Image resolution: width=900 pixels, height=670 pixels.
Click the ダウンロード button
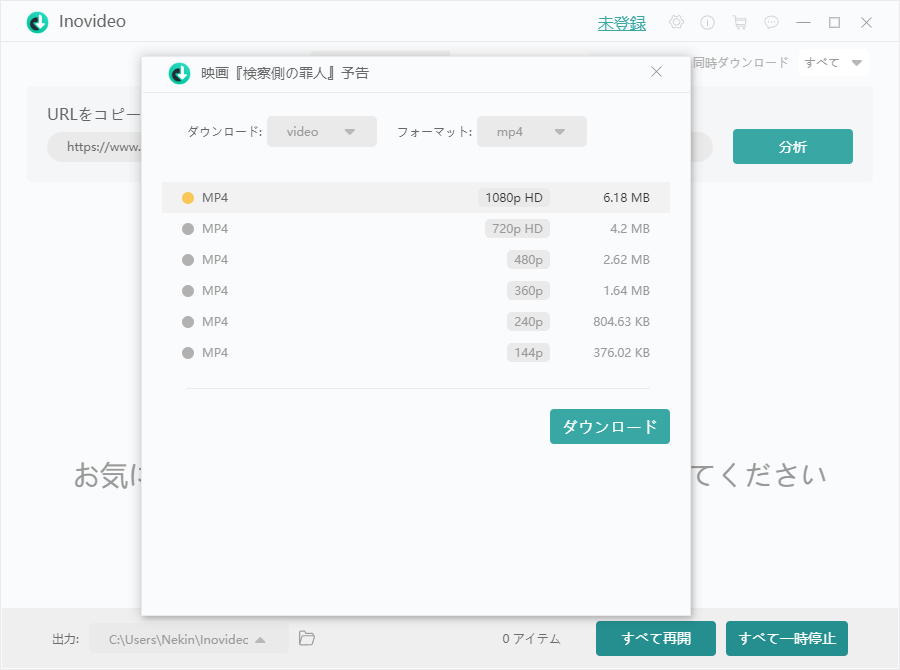[x=609, y=426]
